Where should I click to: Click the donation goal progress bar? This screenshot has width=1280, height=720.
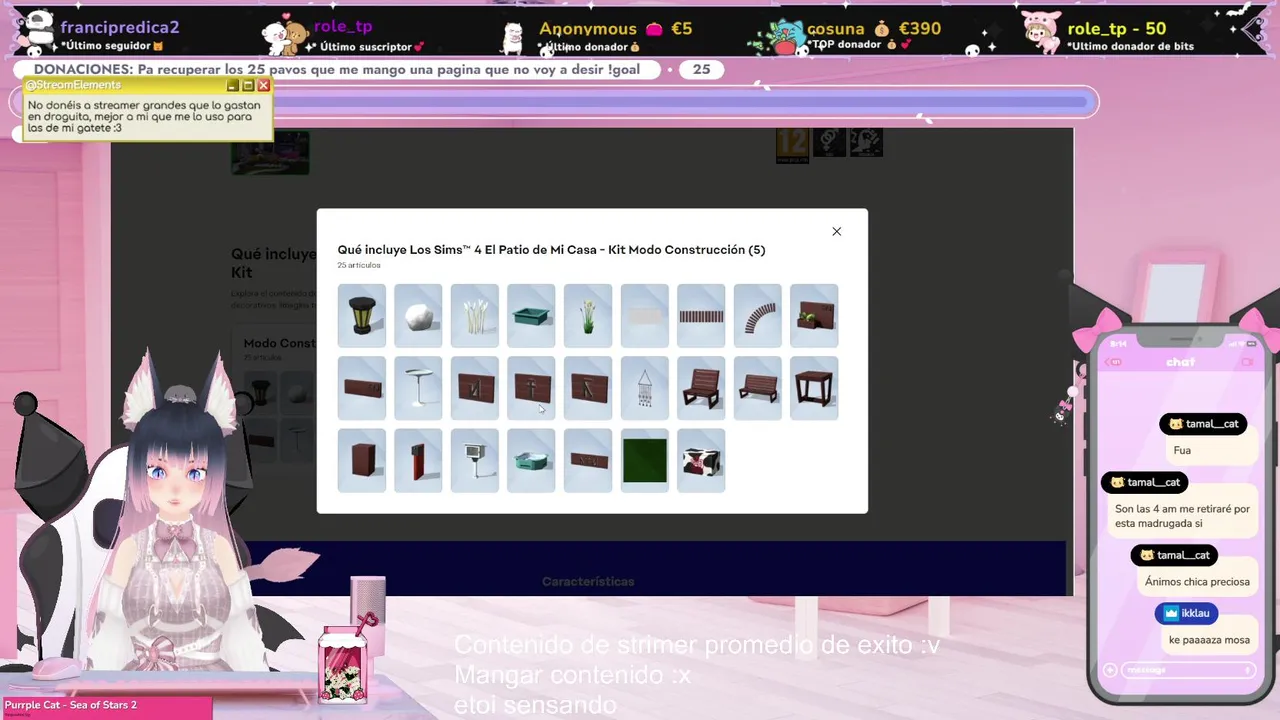click(680, 101)
